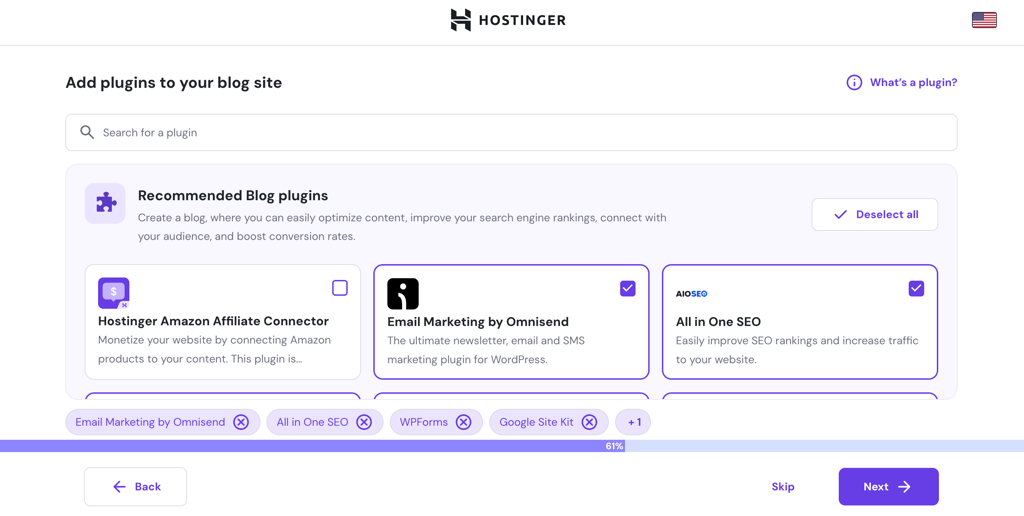This screenshot has width=1024, height=516.
Task: Select the All in One SEO card title
Action: point(718,321)
